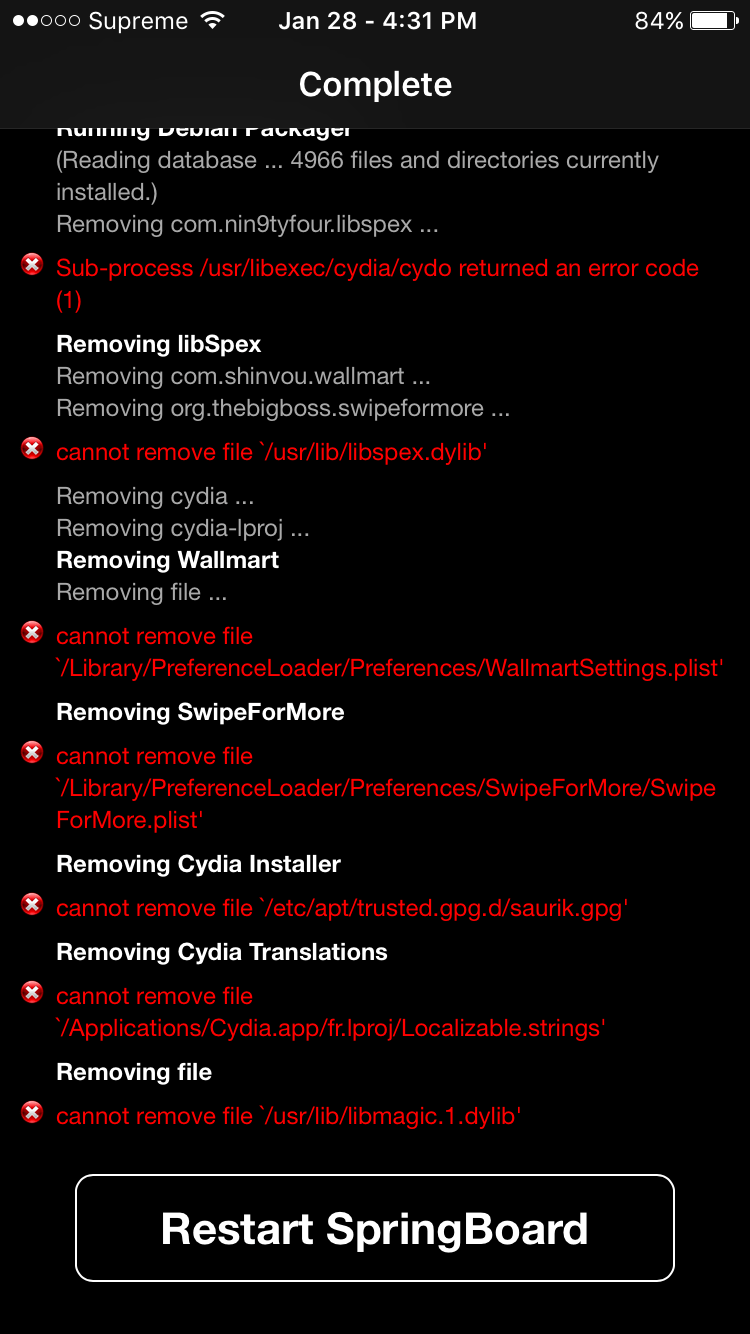Select the 'Removing libSpex' heading line
The image size is (750, 1334).
tap(158, 344)
